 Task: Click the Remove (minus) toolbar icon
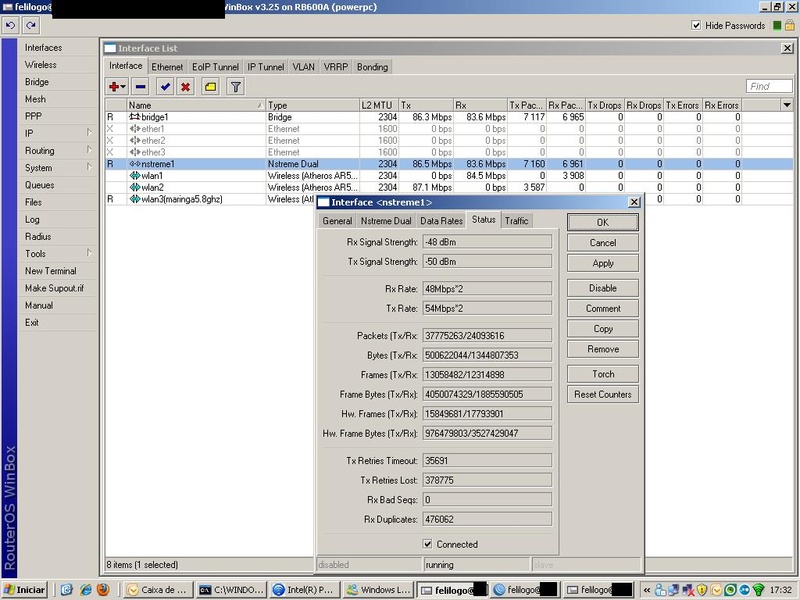tap(140, 87)
